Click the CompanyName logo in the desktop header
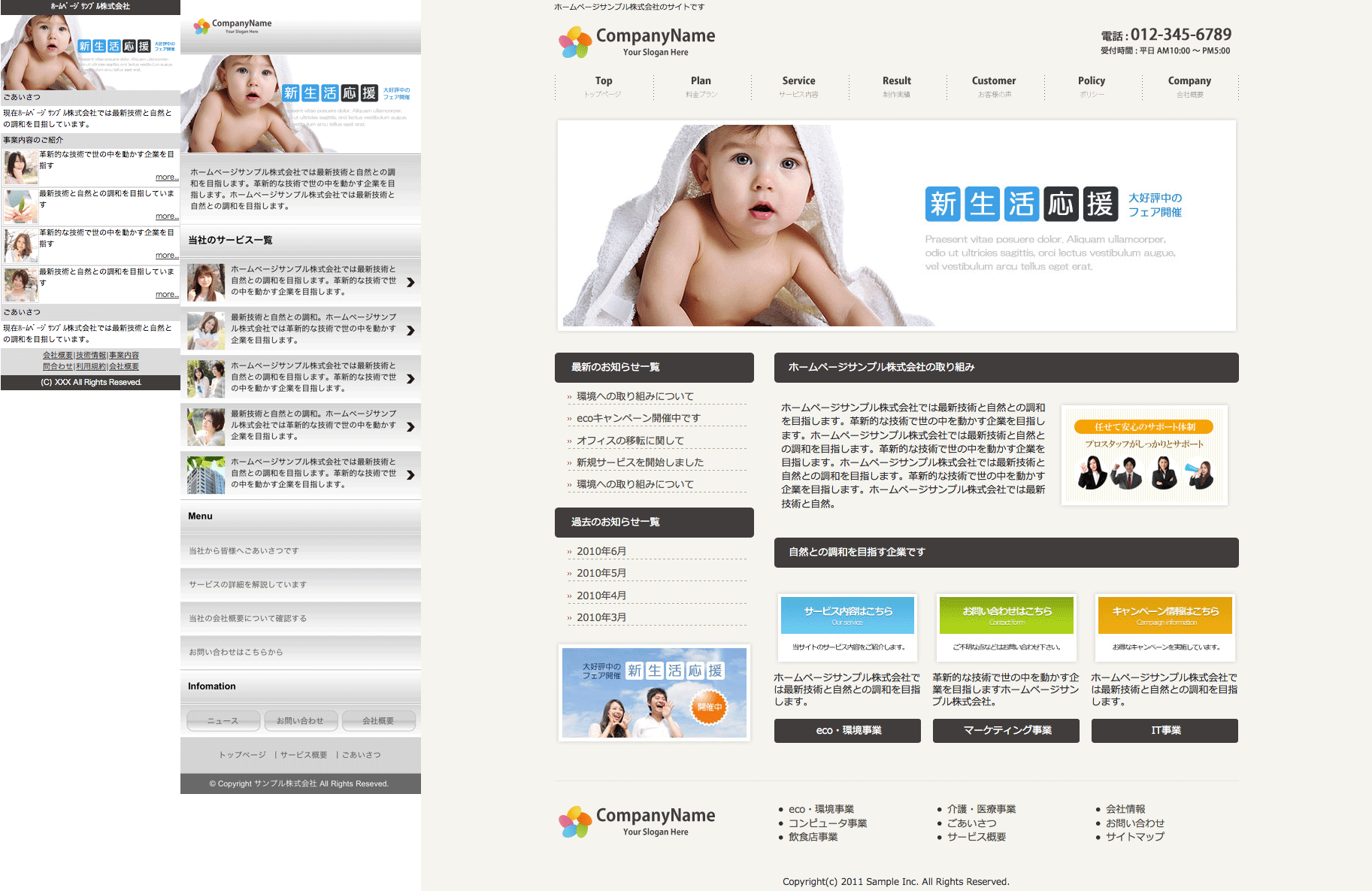The image size is (1372, 891). click(x=637, y=42)
